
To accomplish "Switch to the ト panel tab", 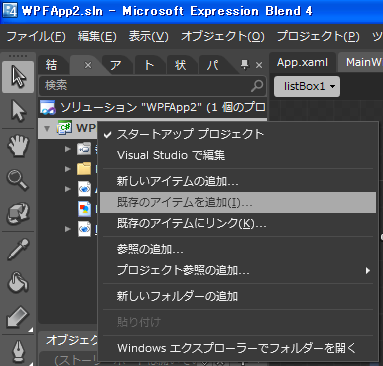I will point(149,65).
